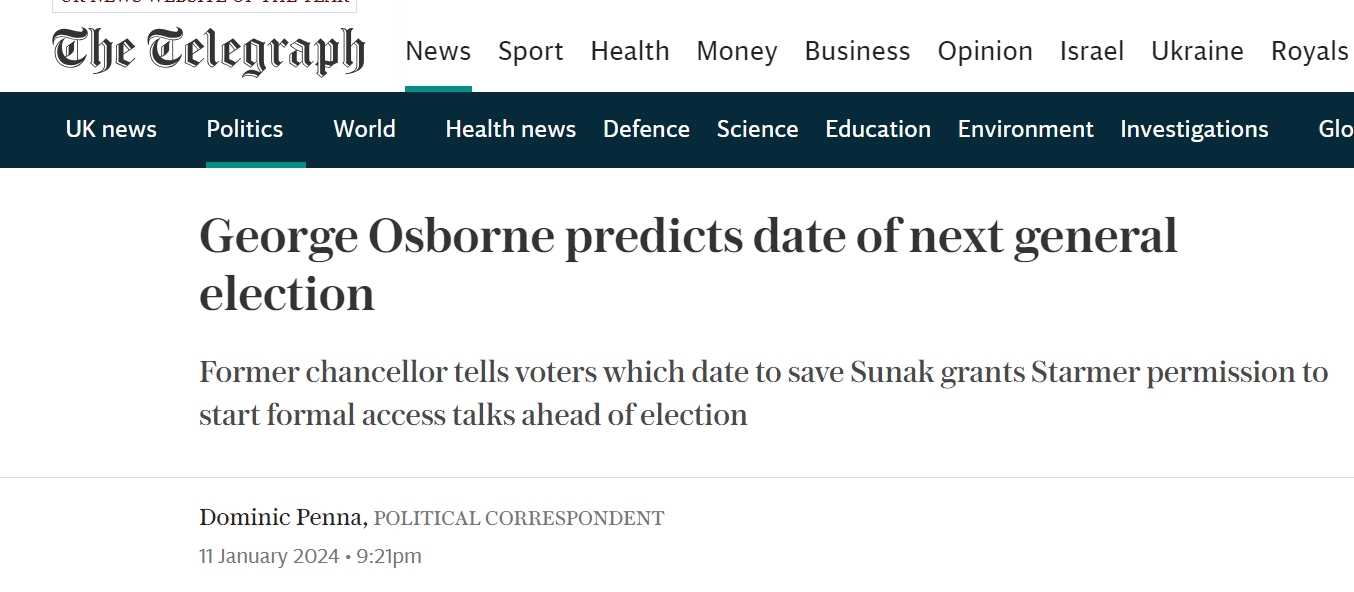1354x592 pixels.
Task: Open the Health top menu item
Action: (x=630, y=51)
